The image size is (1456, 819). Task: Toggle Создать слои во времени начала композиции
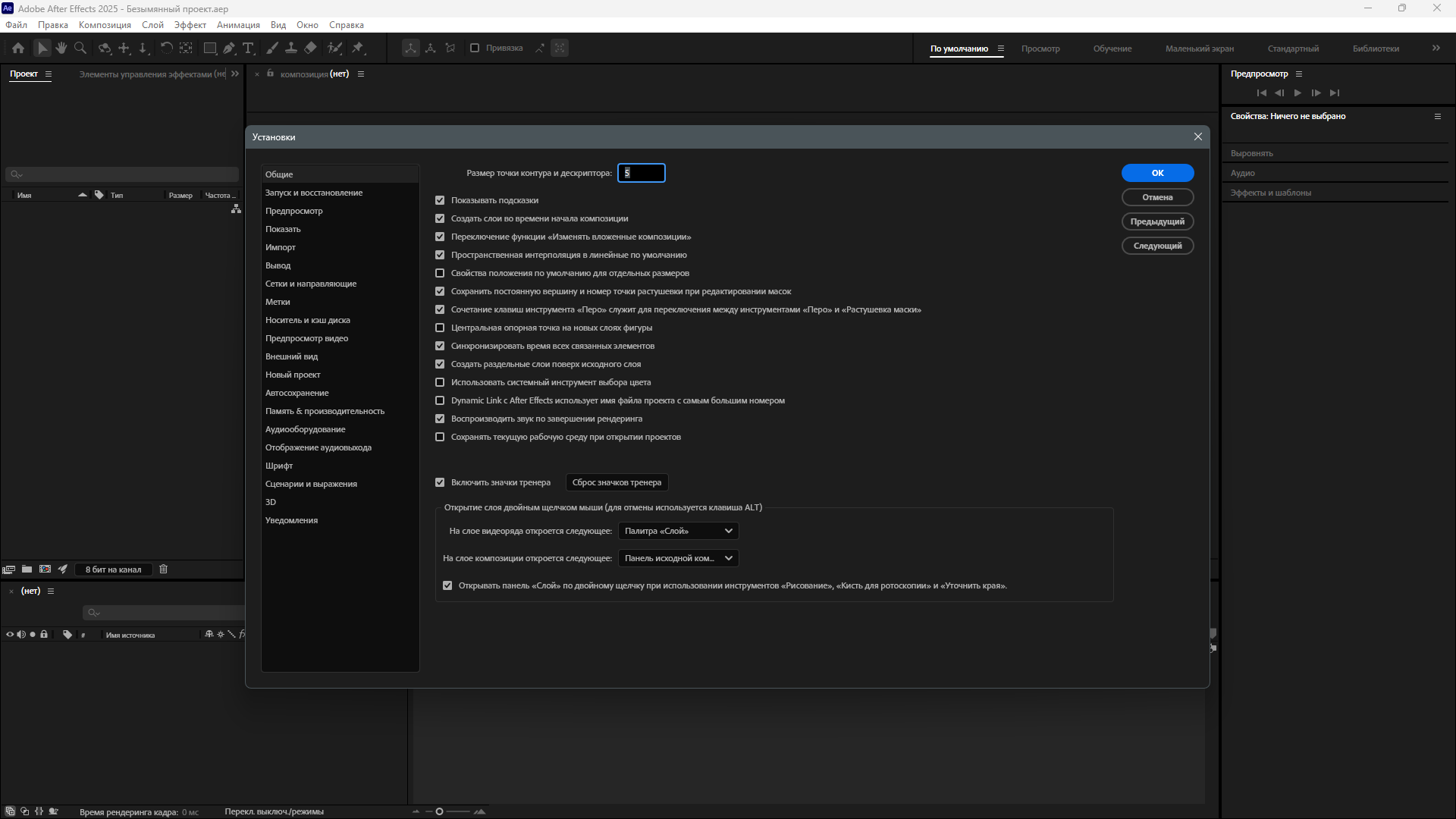440,218
